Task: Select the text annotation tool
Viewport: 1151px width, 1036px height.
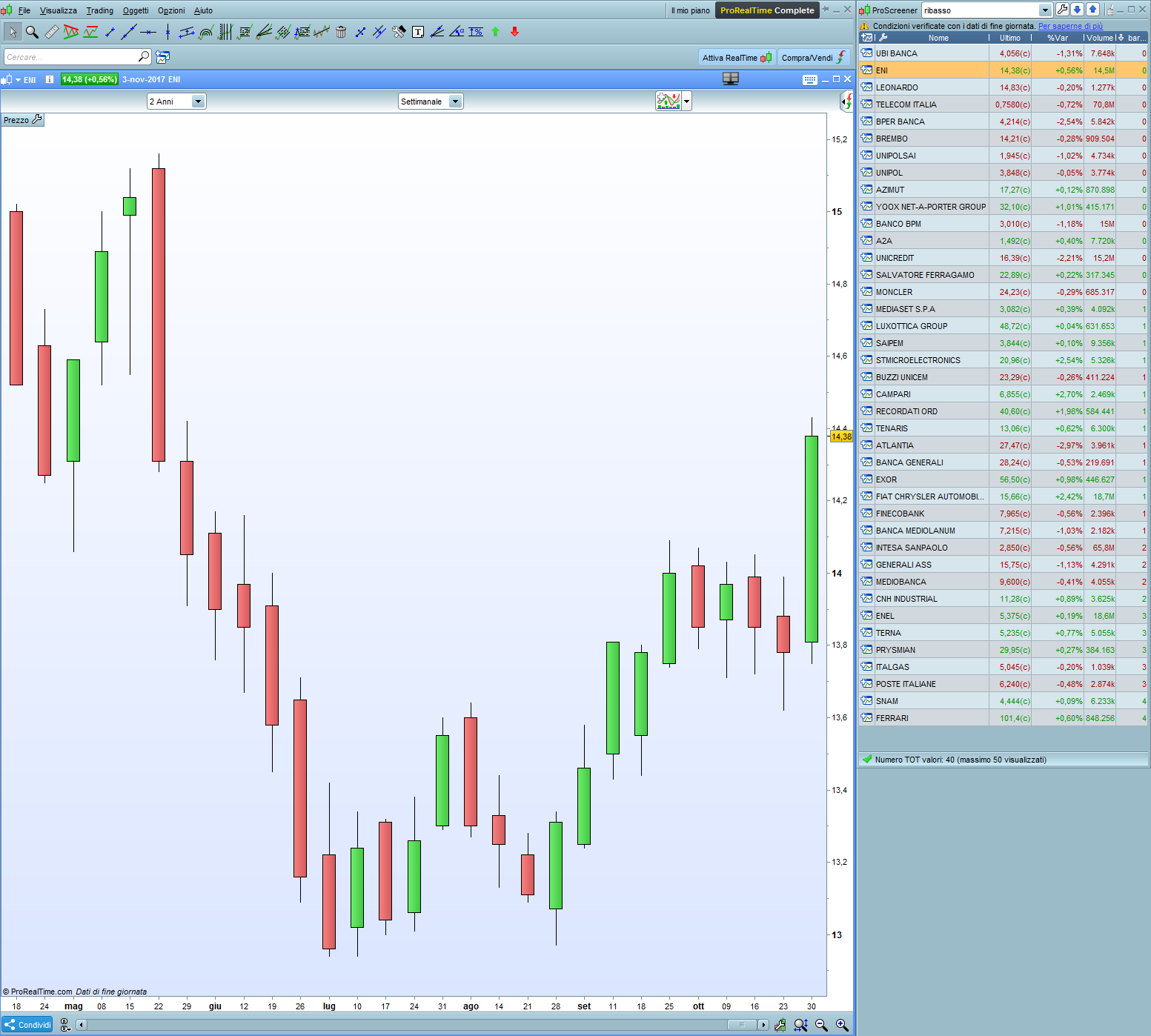Action: (x=418, y=32)
